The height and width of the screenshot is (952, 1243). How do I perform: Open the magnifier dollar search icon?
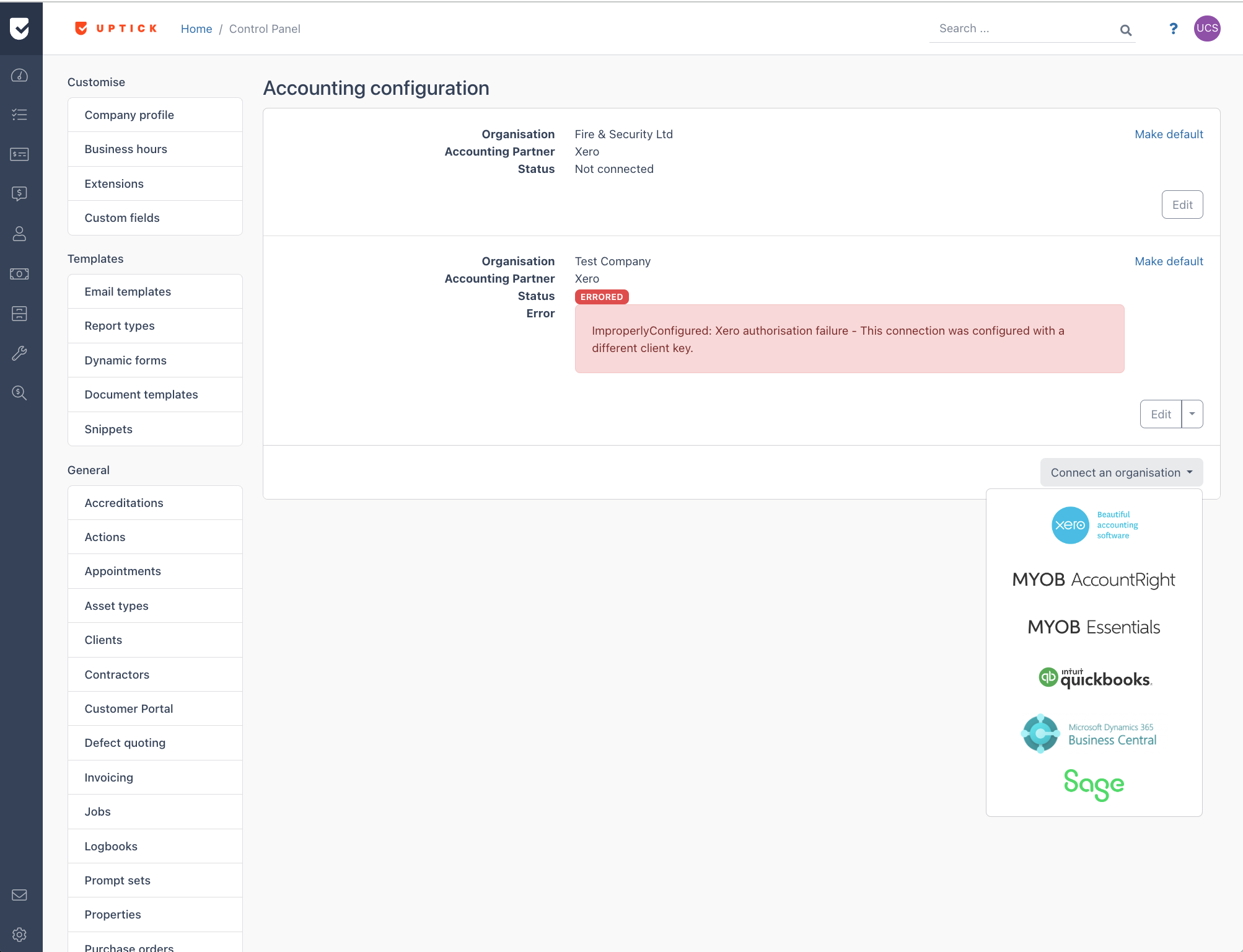(x=20, y=393)
